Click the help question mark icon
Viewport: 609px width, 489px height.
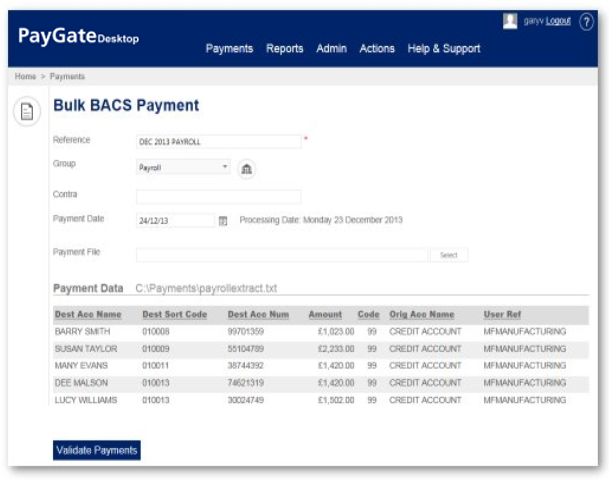tap(586, 22)
